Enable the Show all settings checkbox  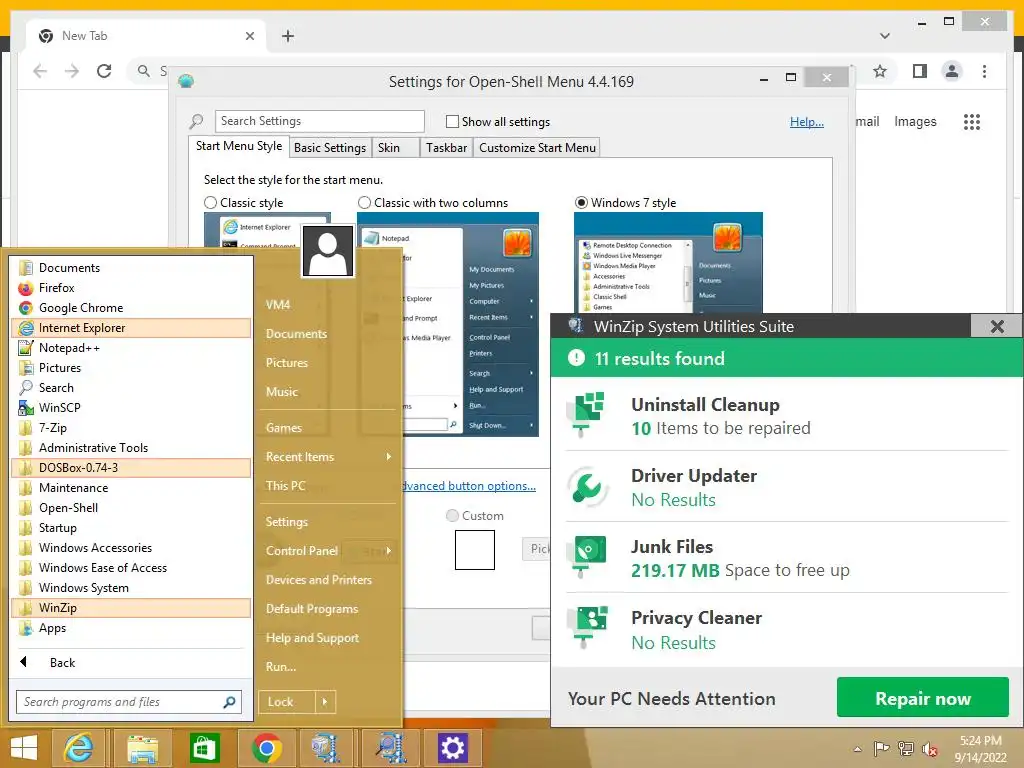click(x=452, y=121)
